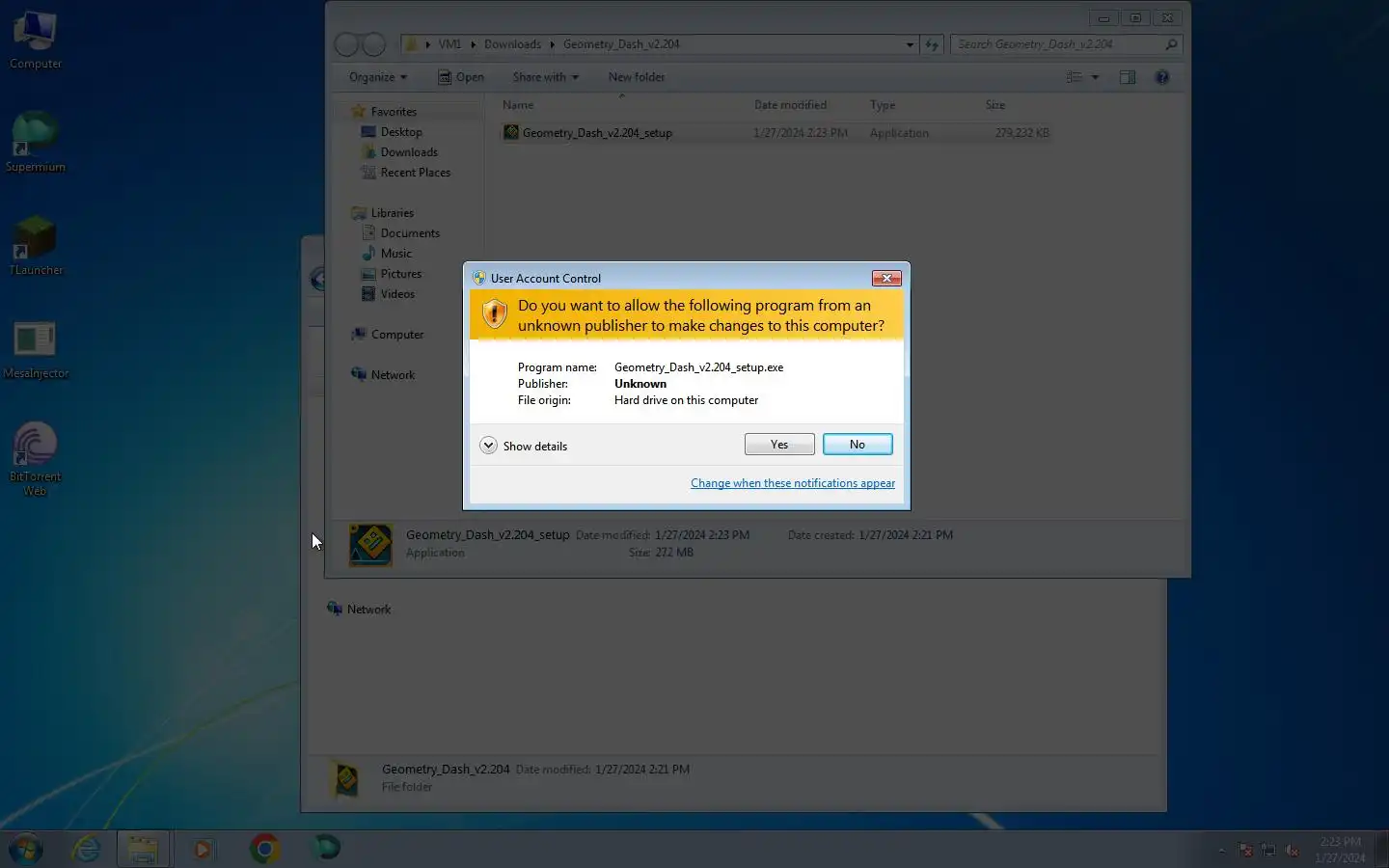The height and width of the screenshot is (868, 1389).
Task: Open Documents library
Action: click(409, 233)
